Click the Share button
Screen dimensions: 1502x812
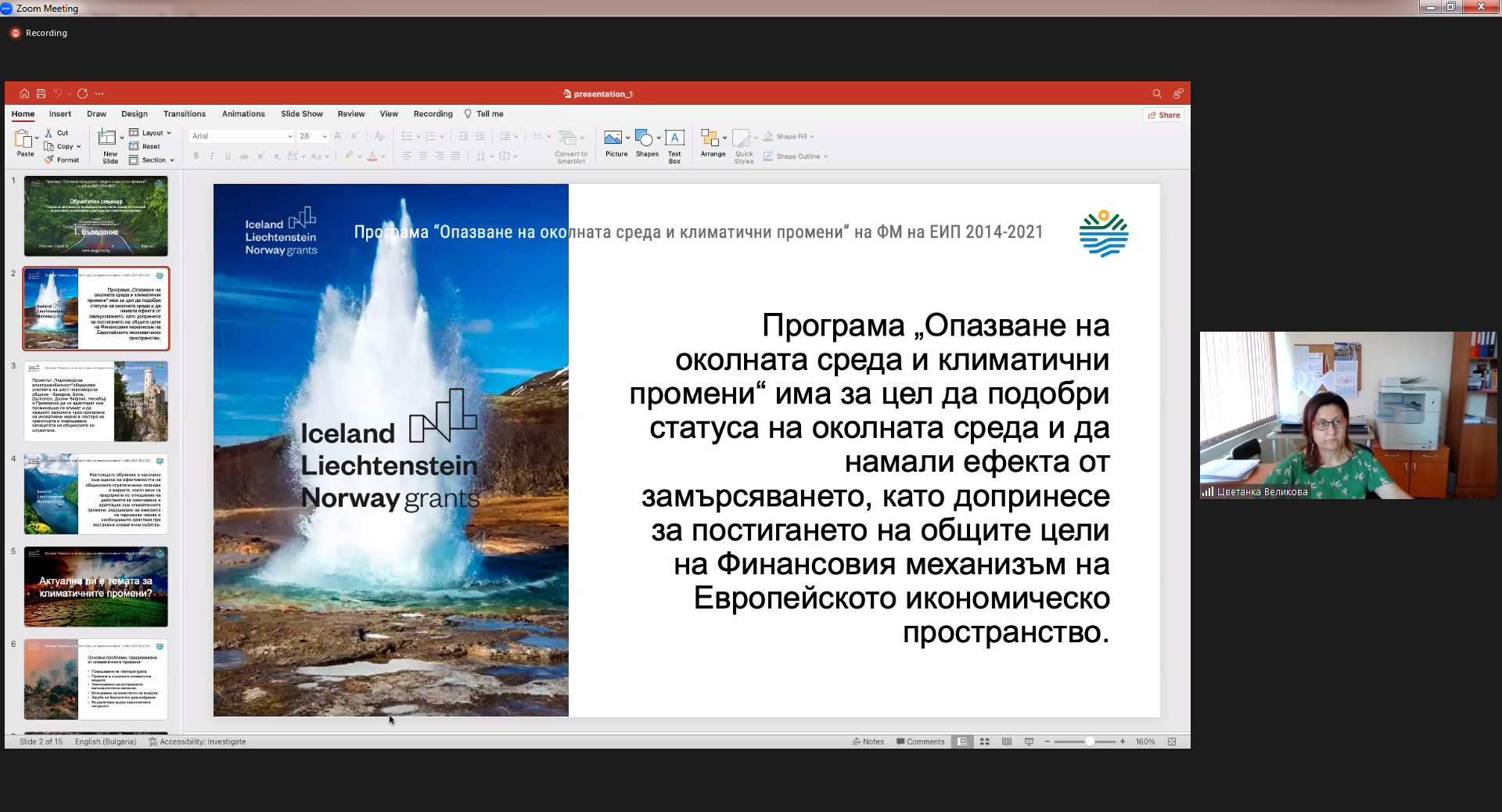1164,115
